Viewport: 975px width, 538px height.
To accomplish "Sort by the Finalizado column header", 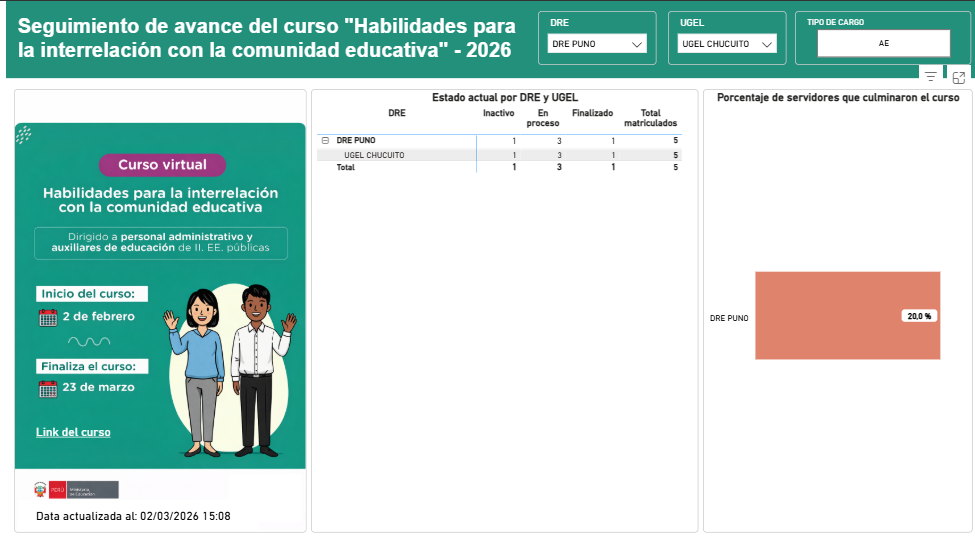I will [592, 113].
